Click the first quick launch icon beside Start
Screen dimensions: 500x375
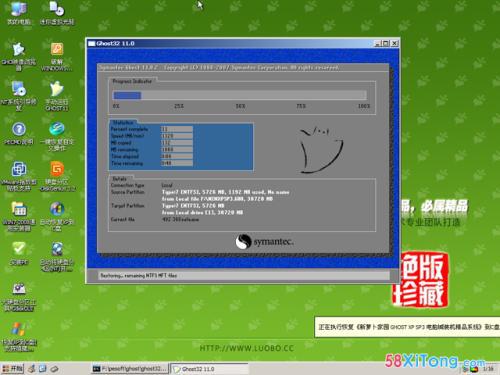pyautogui.click(x=31, y=369)
